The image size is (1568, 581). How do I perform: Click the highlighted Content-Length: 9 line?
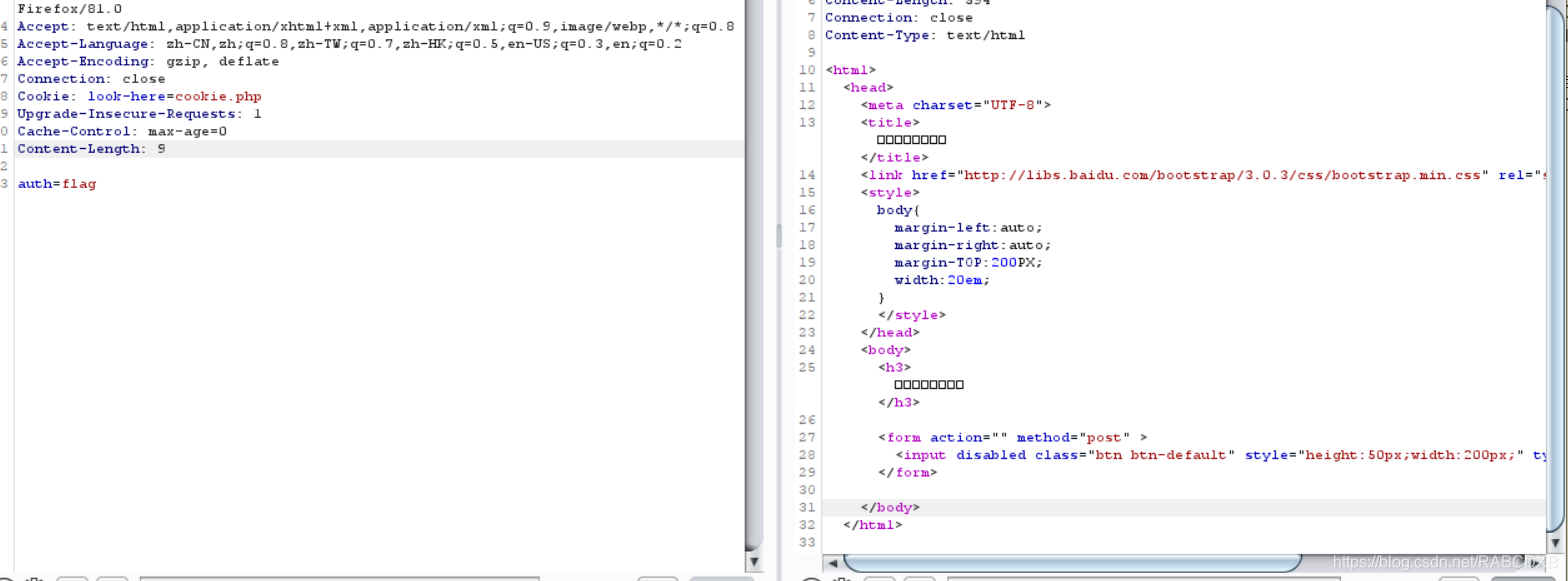click(x=380, y=149)
